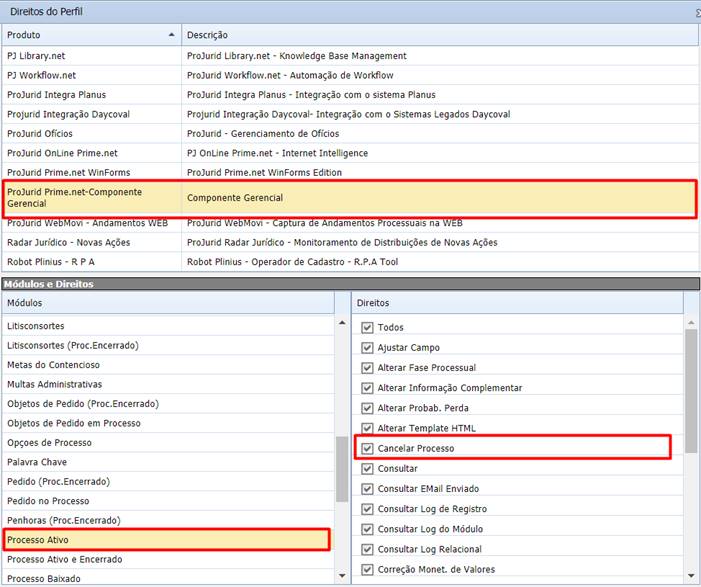701x587 pixels.
Task: Toggle Alterar Informação Complementar checkbox
Action: click(x=367, y=388)
